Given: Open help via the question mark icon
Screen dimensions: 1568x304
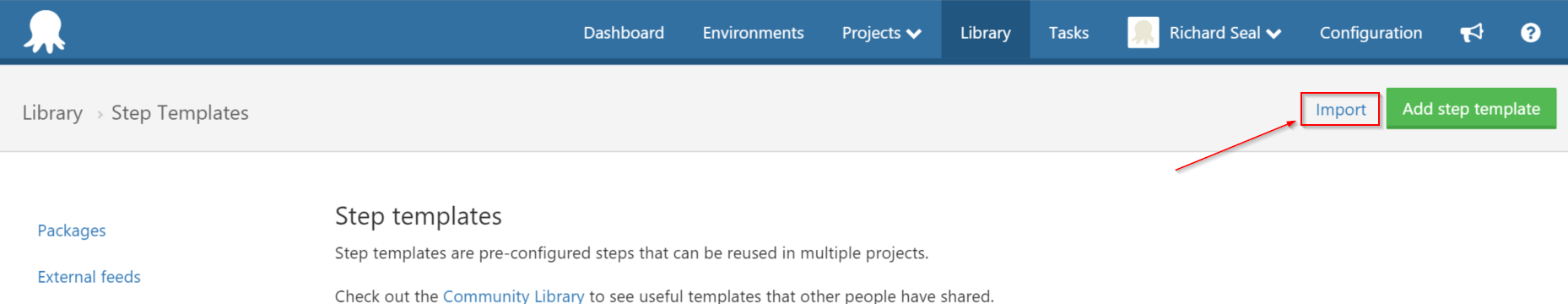Looking at the screenshot, I should [x=1530, y=33].
